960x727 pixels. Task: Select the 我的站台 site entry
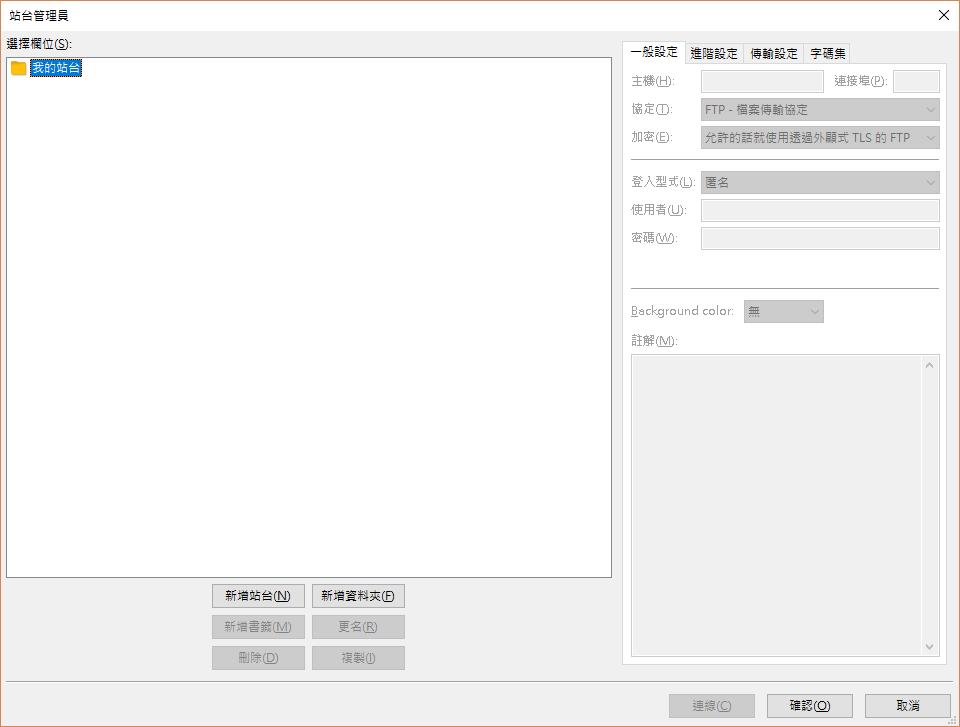pos(55,68)
